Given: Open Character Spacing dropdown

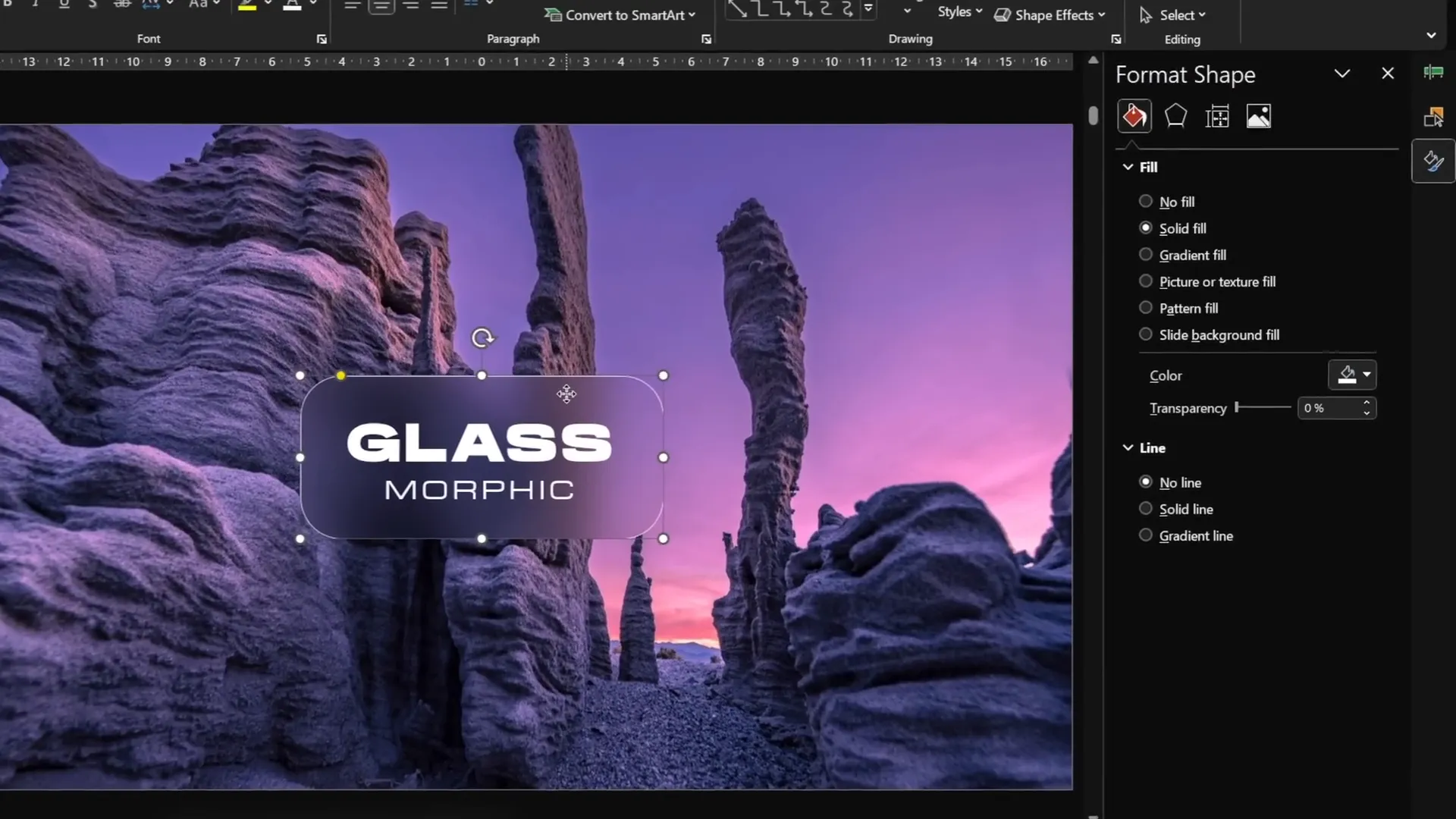Looking at the screenshot, I should tap(158, 5).
